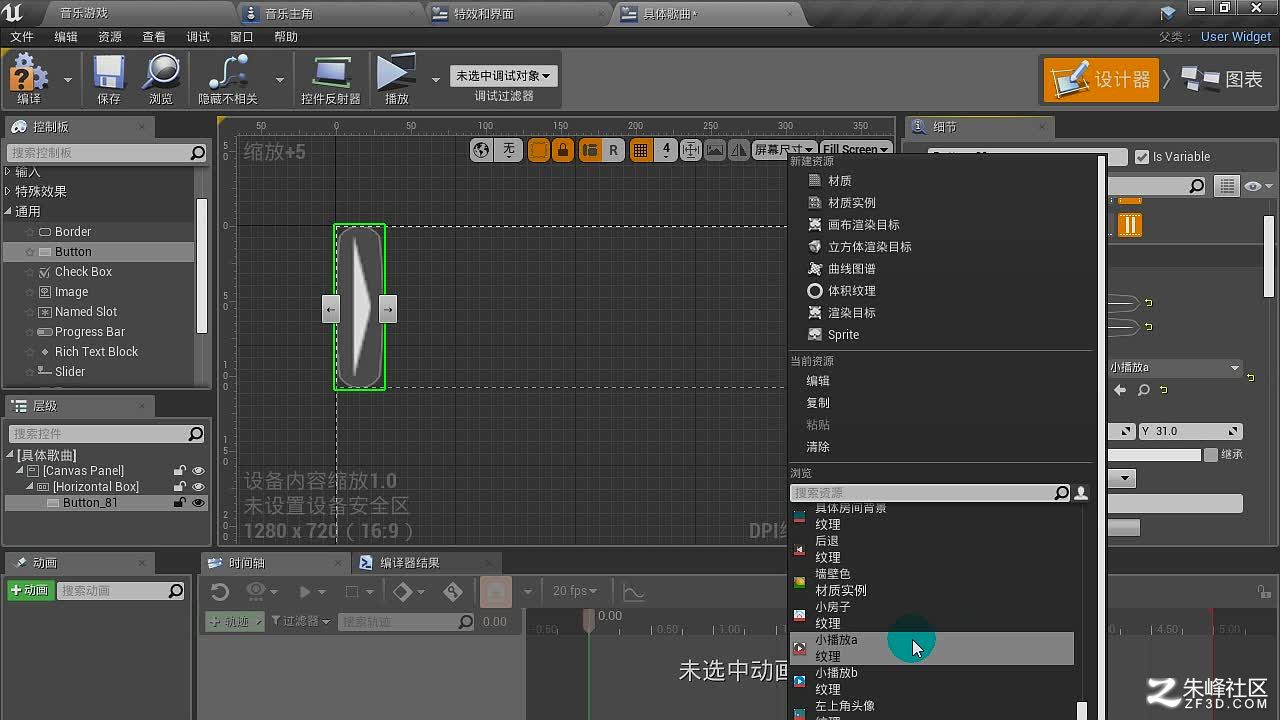The height and width of the screenshot is (720, 1280).
Task: Click the zoom-to-fit icon in viewport toolbar
Action: tap(691, 150)
